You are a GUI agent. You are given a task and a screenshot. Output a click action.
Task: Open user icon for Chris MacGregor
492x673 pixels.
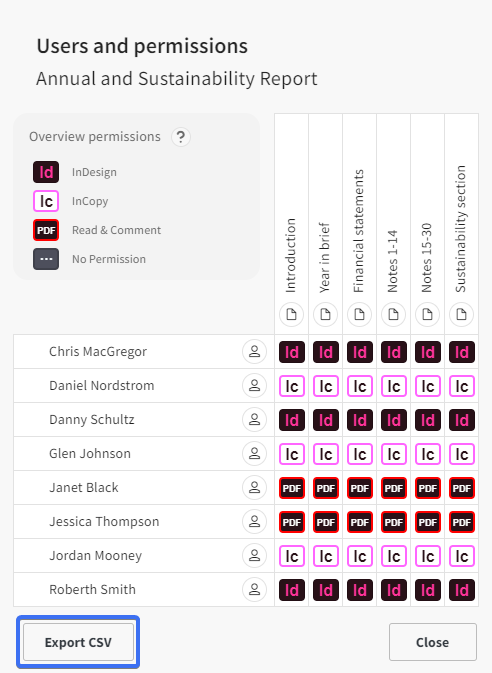tap(255, 352)
